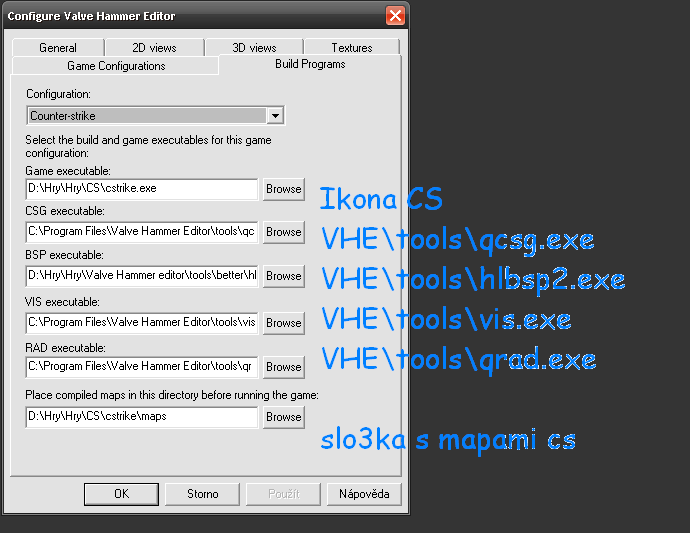Browse for the RAD executable
The image size is (690, 533).
[x=283, y=367]
